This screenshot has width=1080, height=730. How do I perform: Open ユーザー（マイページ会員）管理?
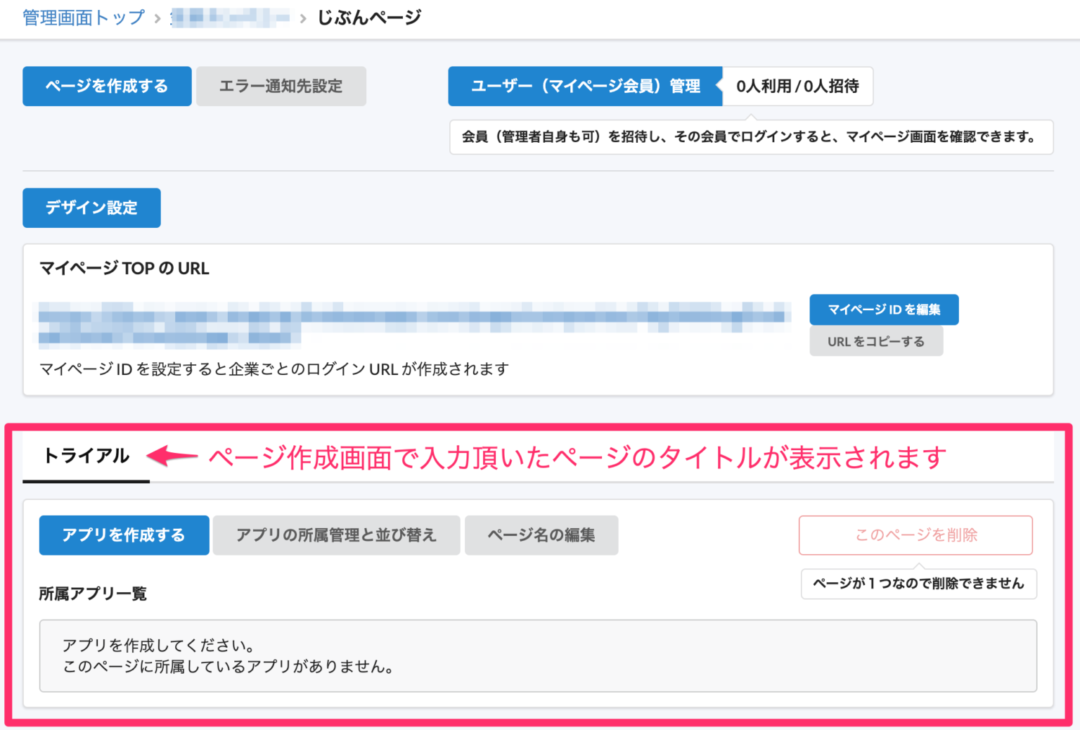[585, 86]
